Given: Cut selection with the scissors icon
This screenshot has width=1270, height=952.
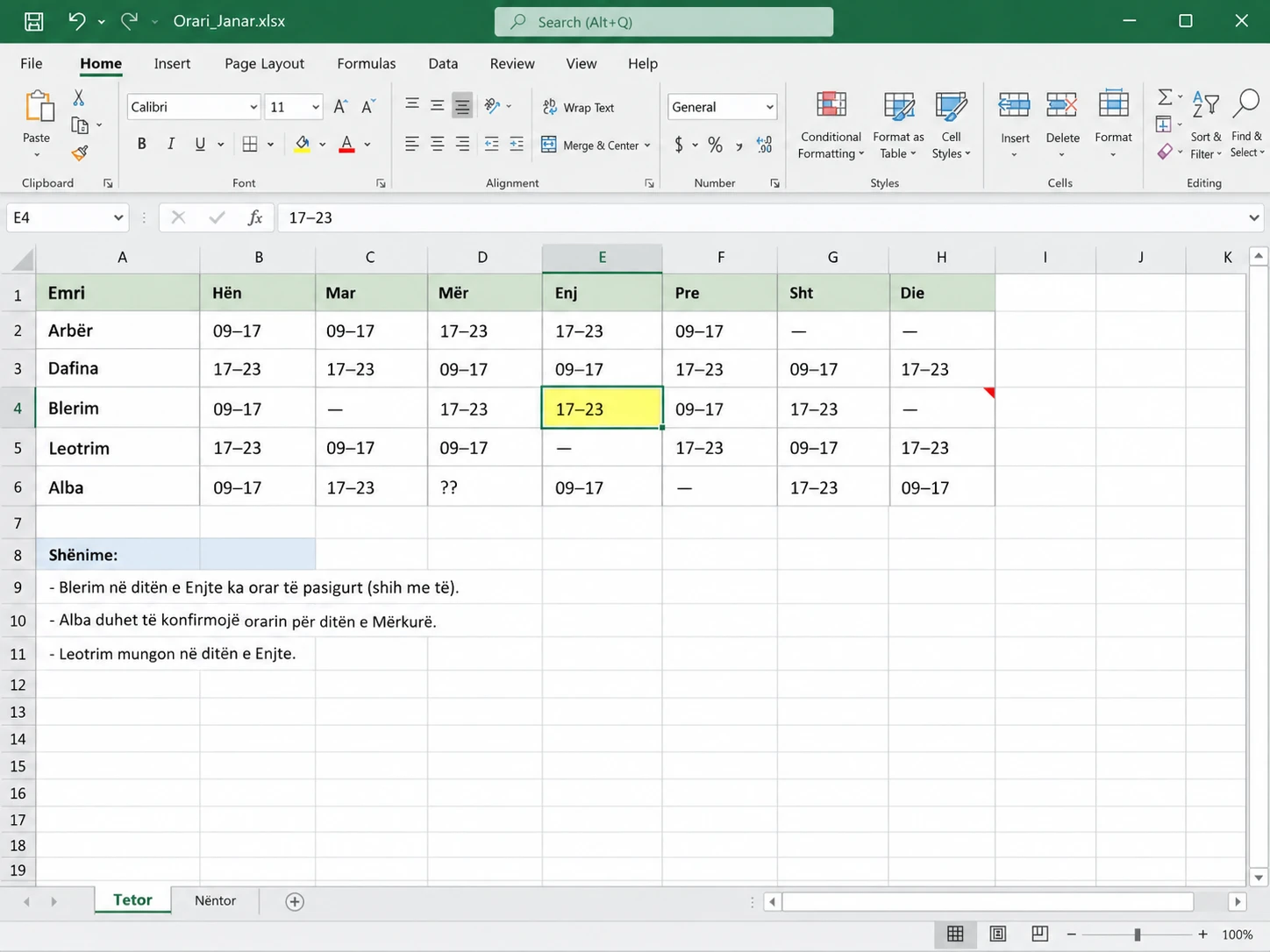Looking at the screenshot, I should [x=79, y=97].
